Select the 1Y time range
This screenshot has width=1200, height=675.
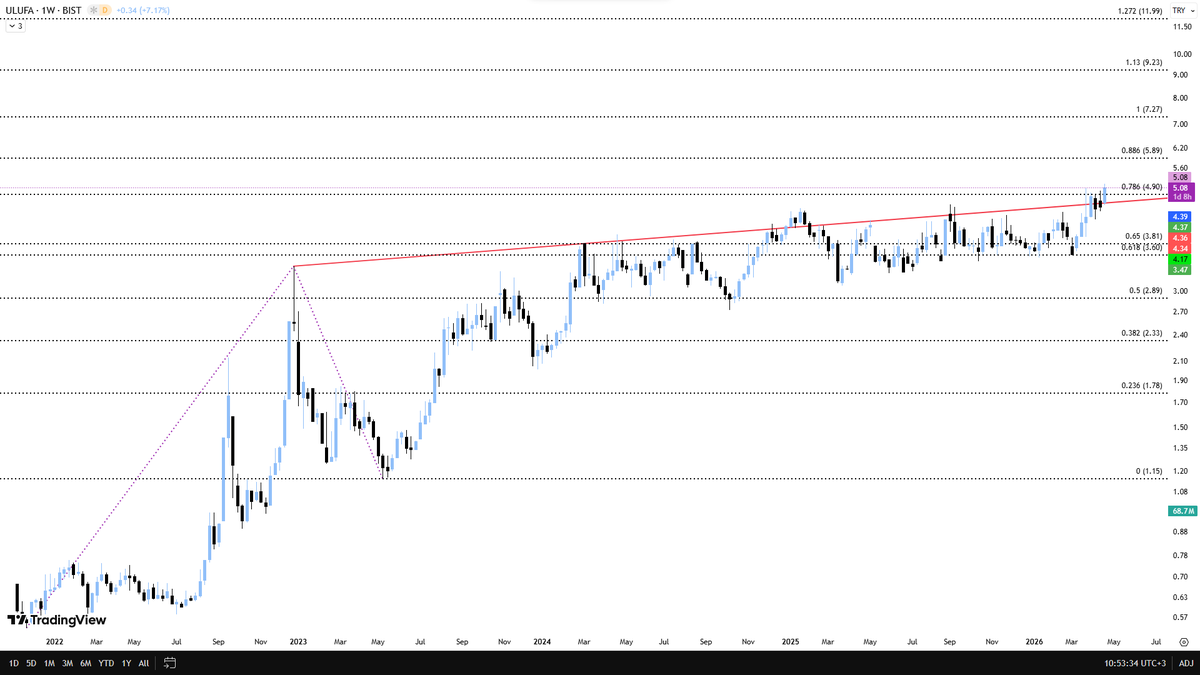(126, 663)
